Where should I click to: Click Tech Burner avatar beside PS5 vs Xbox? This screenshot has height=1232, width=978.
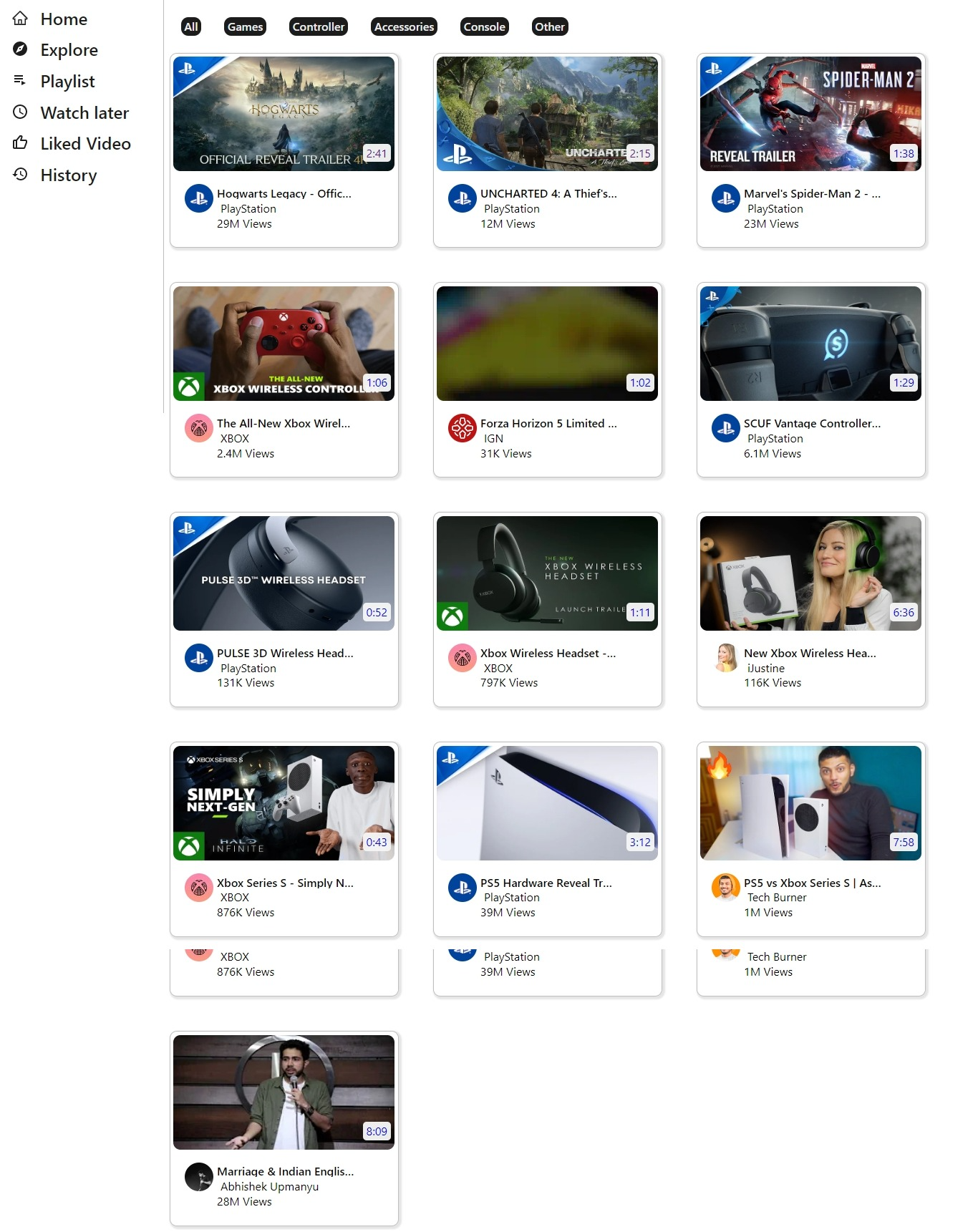coord(726,888)
